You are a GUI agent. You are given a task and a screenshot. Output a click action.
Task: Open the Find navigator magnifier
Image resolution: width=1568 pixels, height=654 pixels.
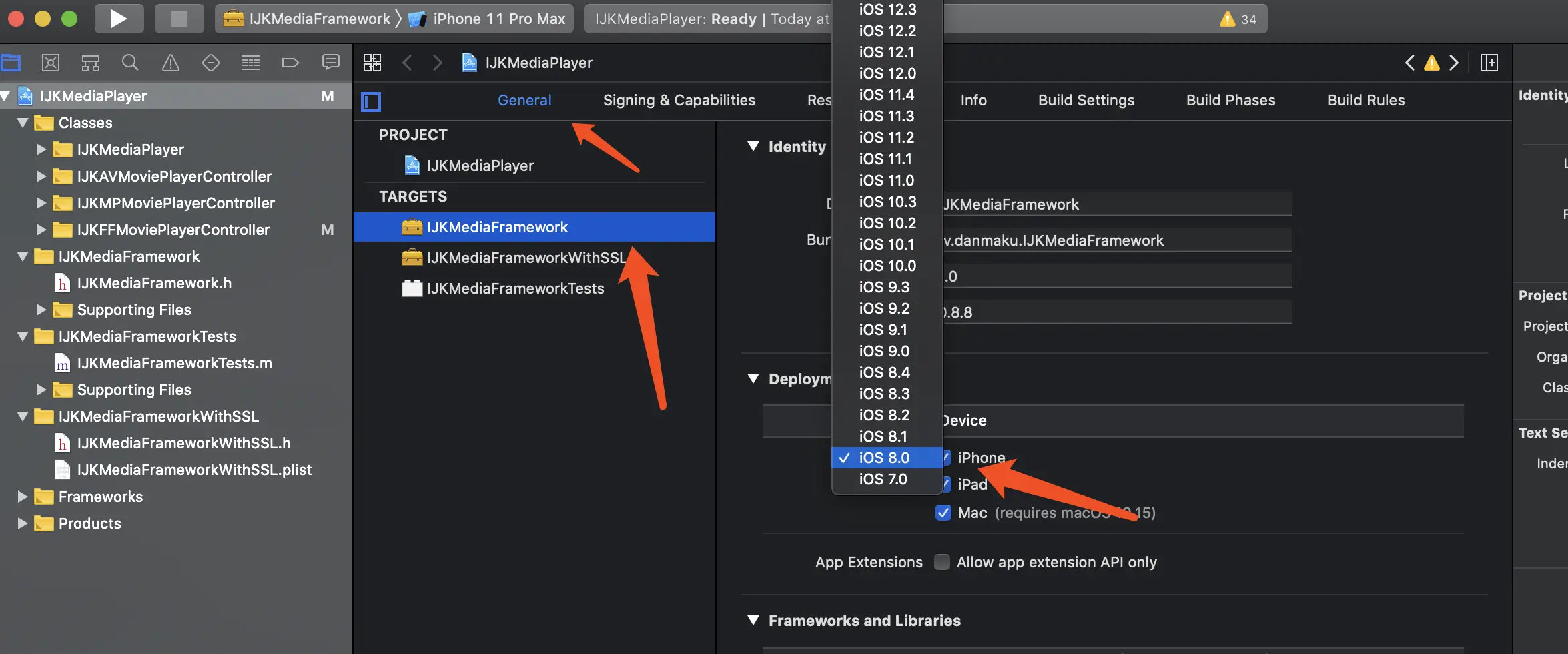tap(131, 63)
